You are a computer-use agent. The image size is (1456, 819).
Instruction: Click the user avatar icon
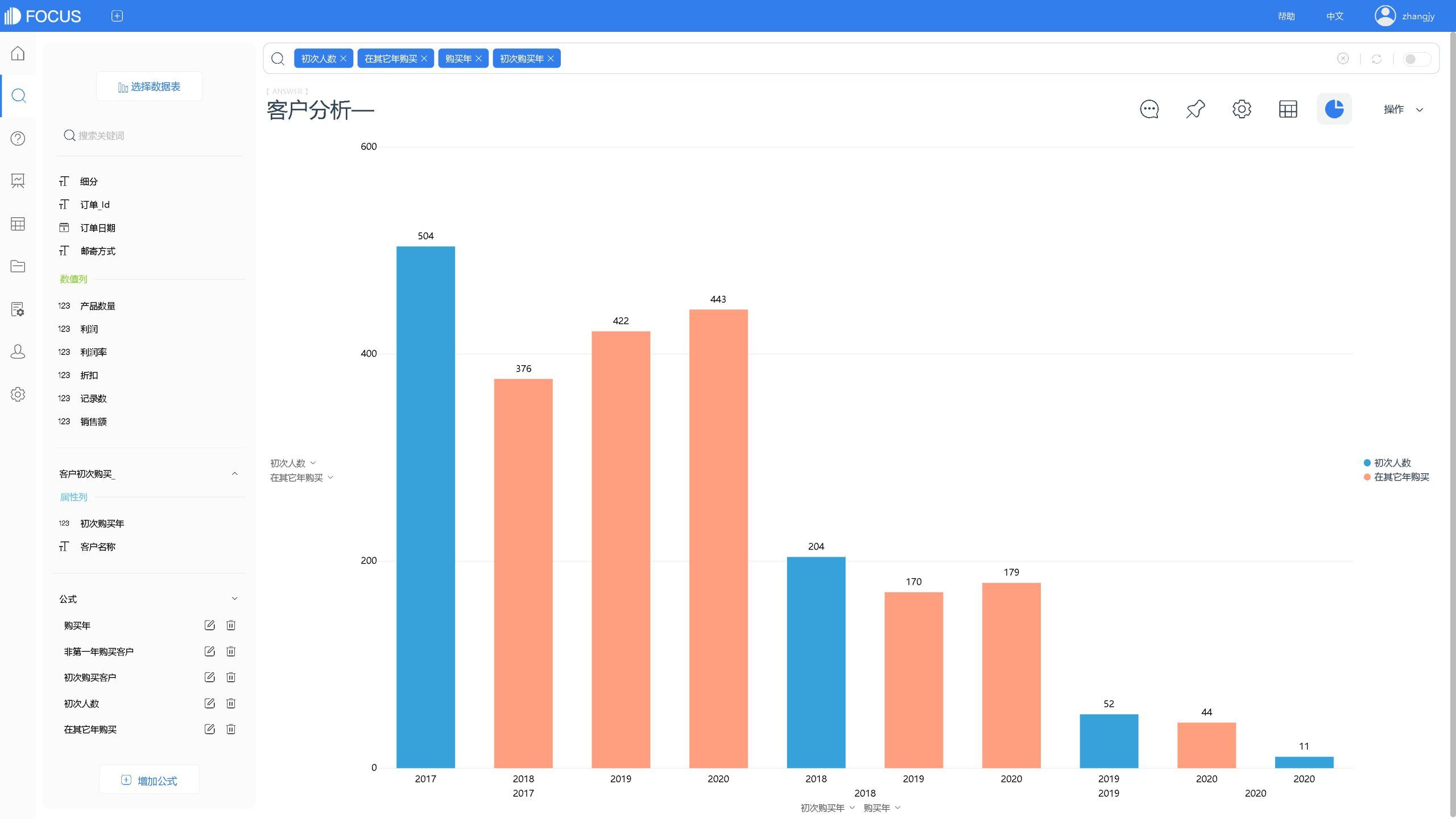coord(1385,16)
